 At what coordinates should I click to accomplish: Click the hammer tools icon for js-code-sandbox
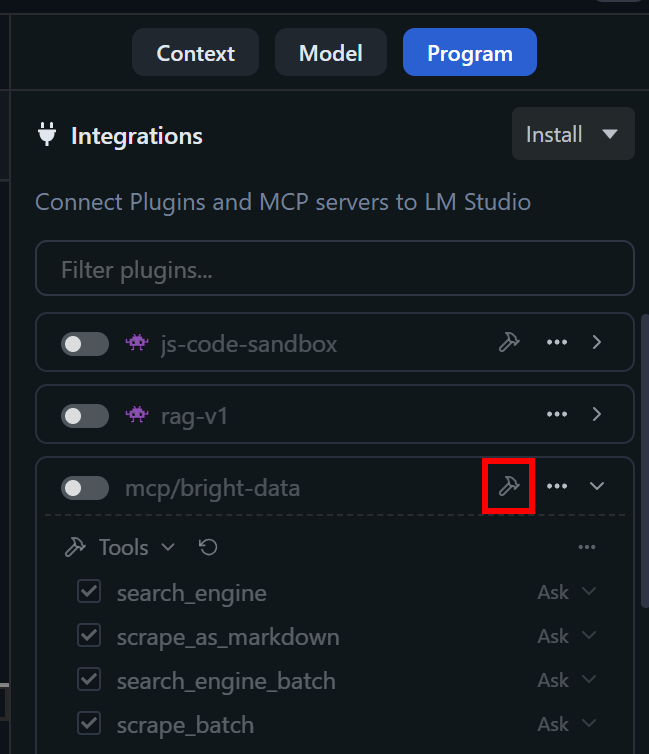tap(509, 342)
